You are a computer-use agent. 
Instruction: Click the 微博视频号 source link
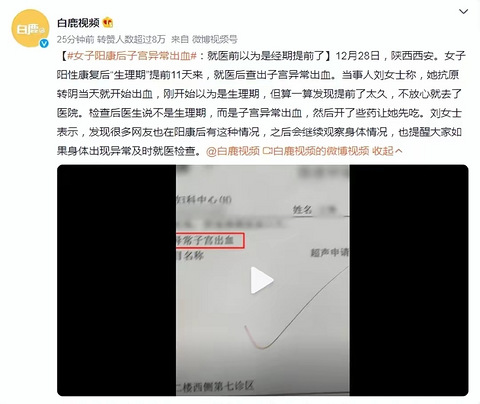pos(215,39)
